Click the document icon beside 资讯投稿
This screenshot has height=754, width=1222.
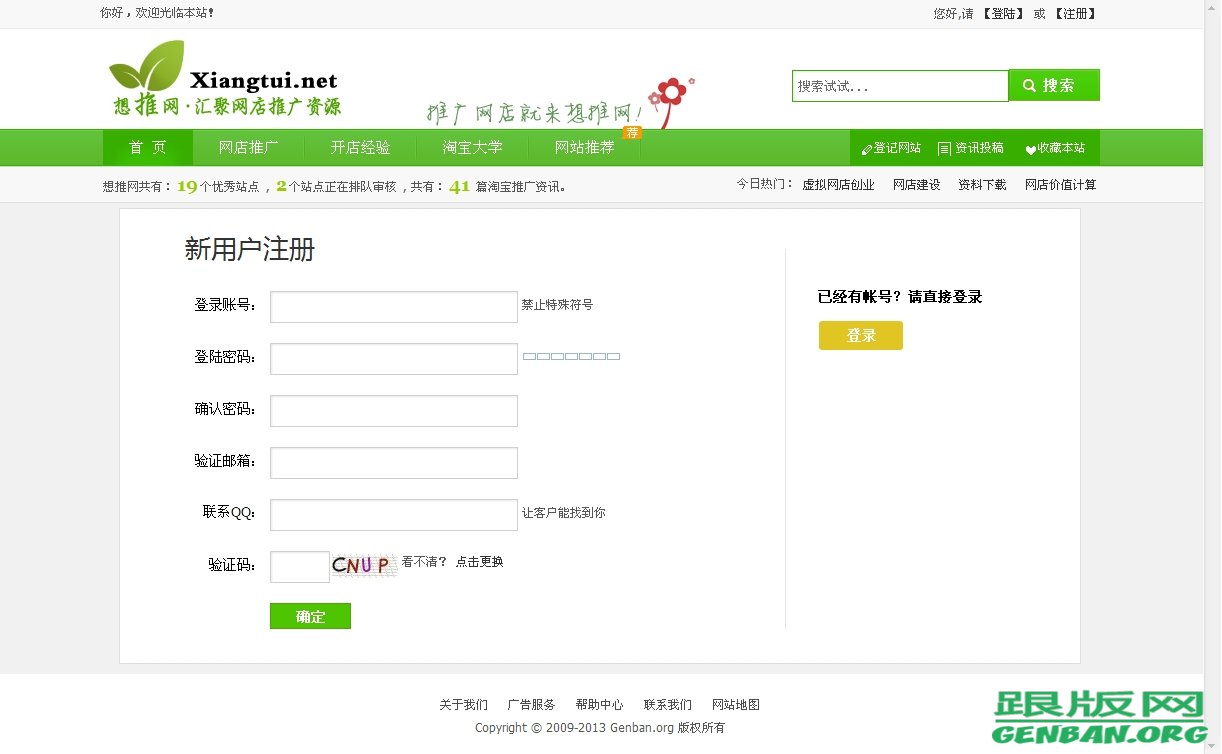tap(943, 147)
